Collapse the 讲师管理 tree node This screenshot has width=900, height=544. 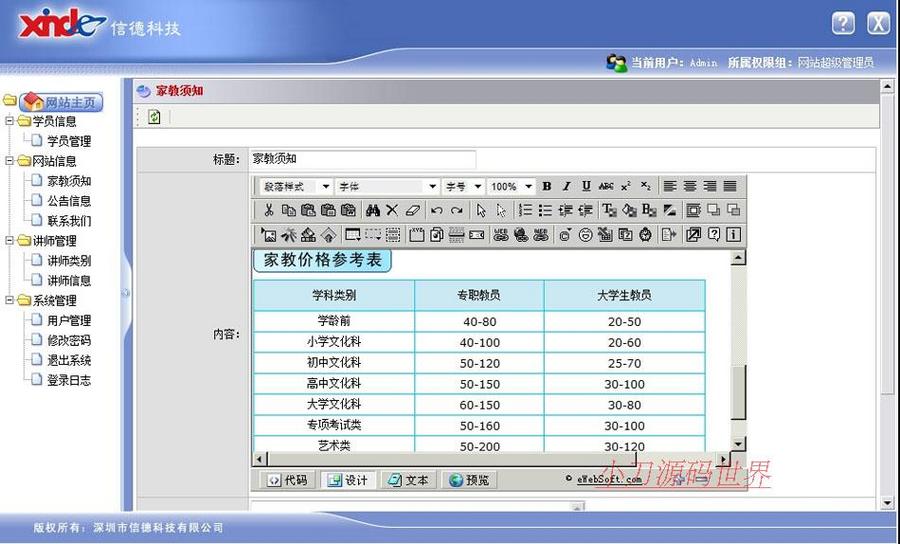9,241
